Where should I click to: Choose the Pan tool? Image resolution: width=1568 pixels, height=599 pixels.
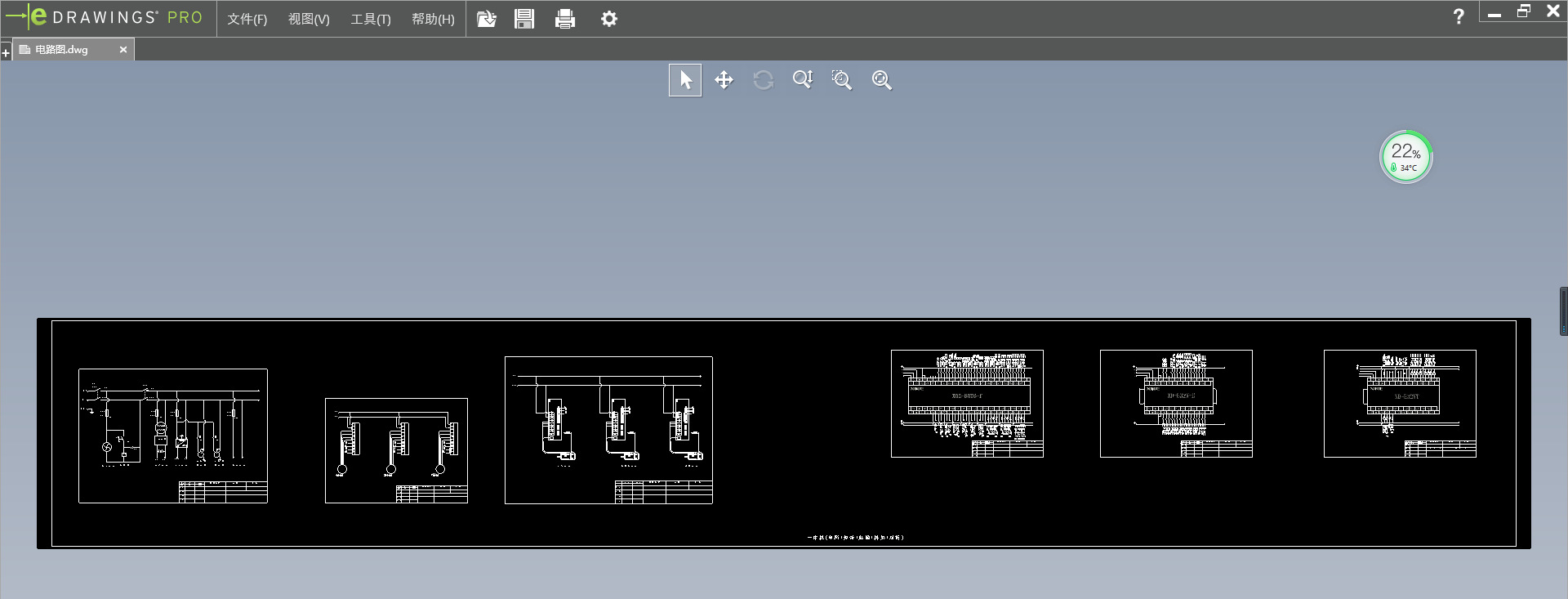point(724,80)
